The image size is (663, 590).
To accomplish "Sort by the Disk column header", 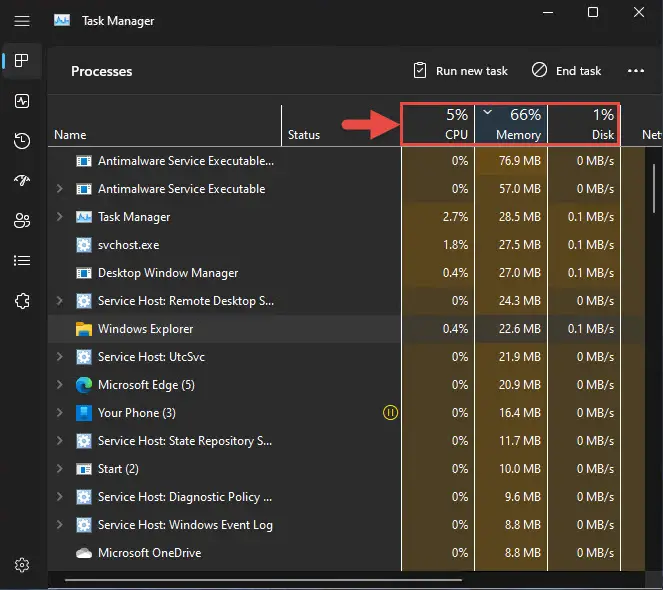I will pyautogui.click(x=584, y=126).
